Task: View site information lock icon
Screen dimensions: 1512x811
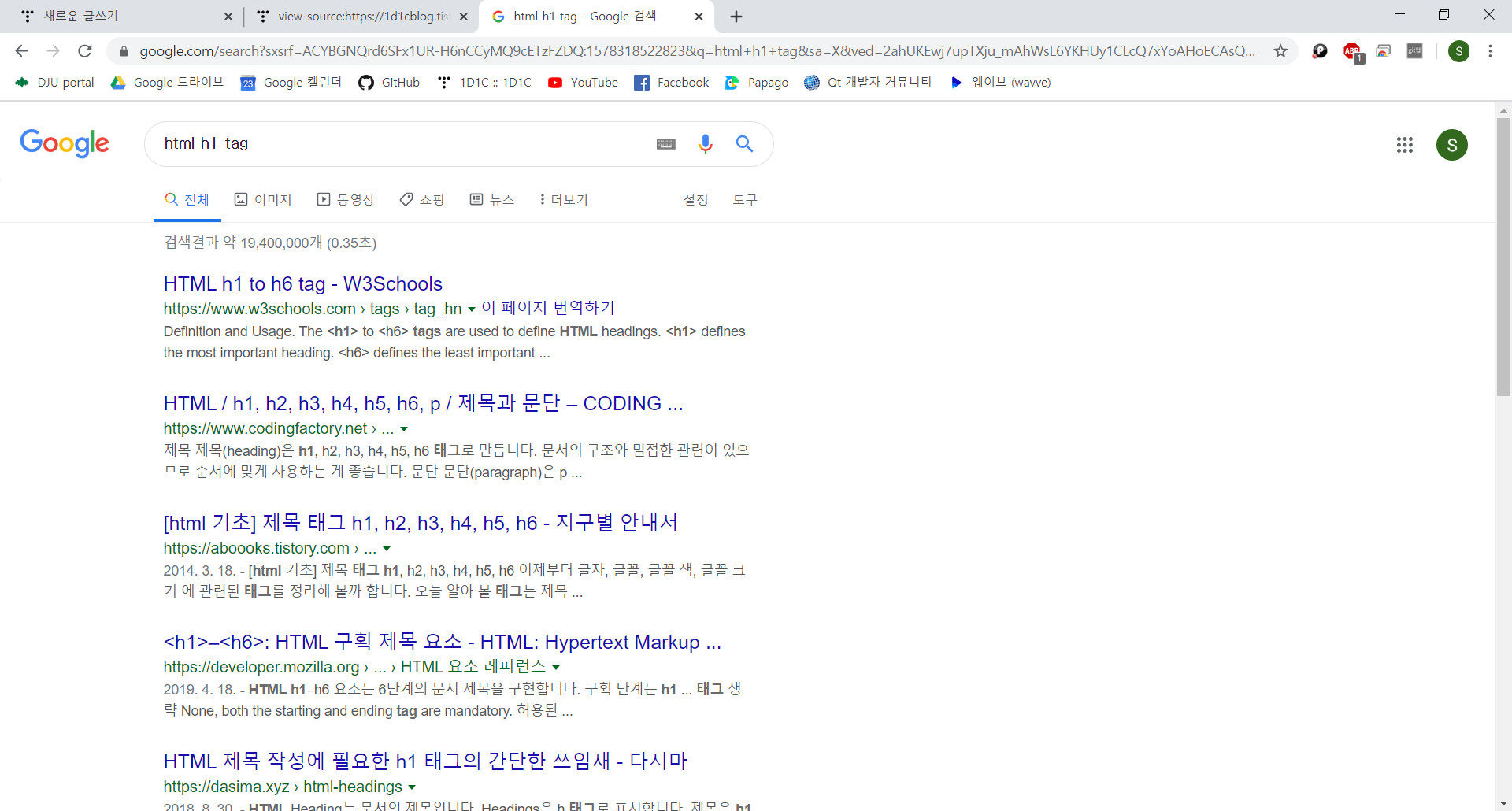Action: click(124, 51)
